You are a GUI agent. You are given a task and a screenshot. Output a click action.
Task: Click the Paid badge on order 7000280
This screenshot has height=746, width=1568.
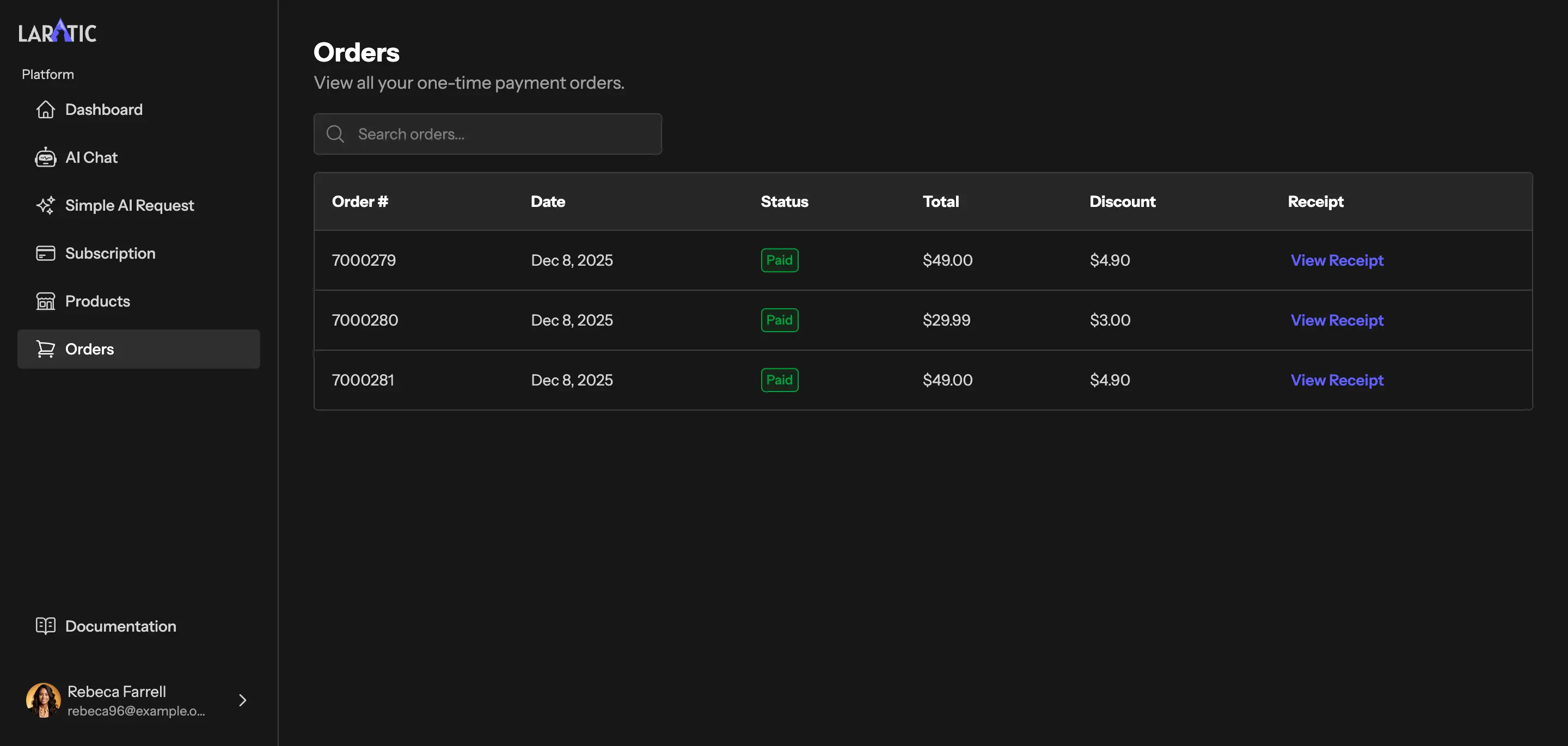pyautogui.click(x=779, y=320)
